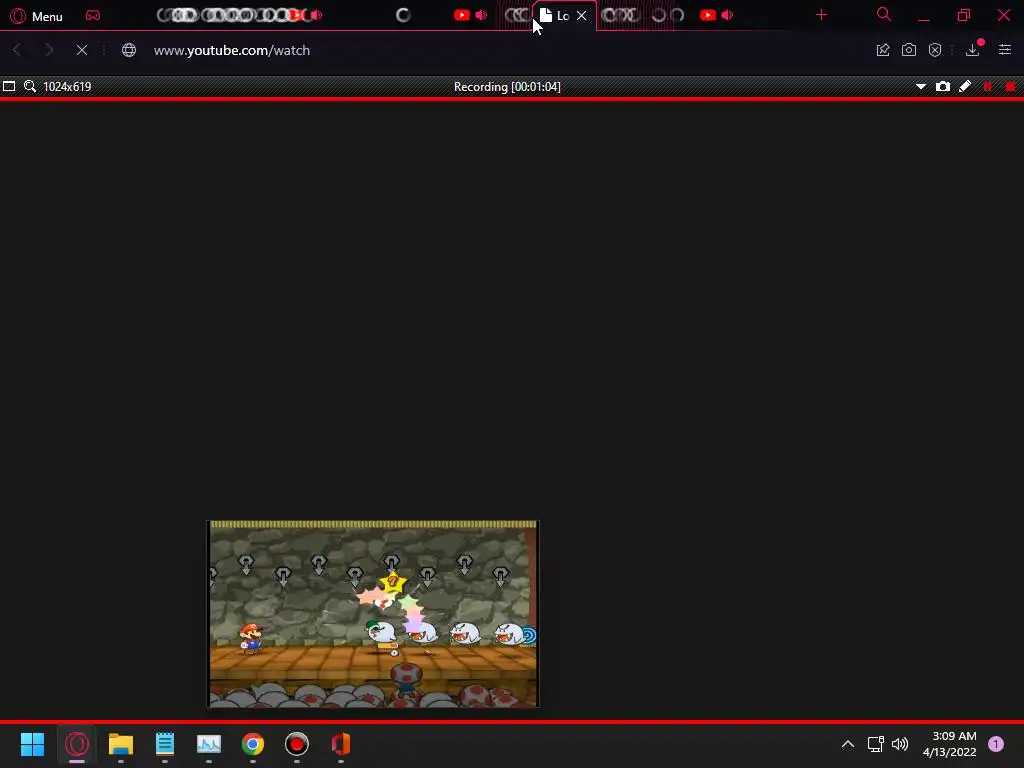Pause the recording with red pause button
The image size is (1024, 768).
click(x=987, y=86)
